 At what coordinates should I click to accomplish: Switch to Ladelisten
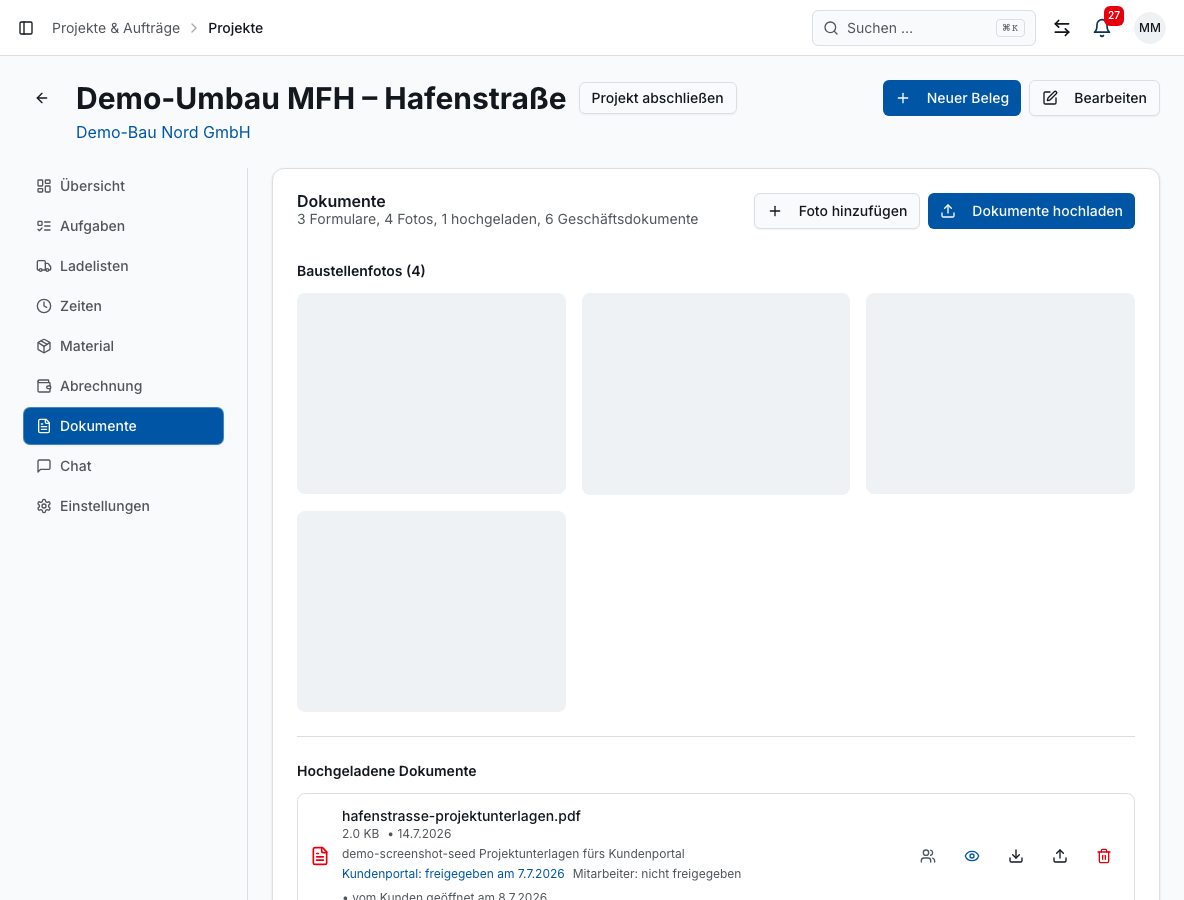(123, 266)
